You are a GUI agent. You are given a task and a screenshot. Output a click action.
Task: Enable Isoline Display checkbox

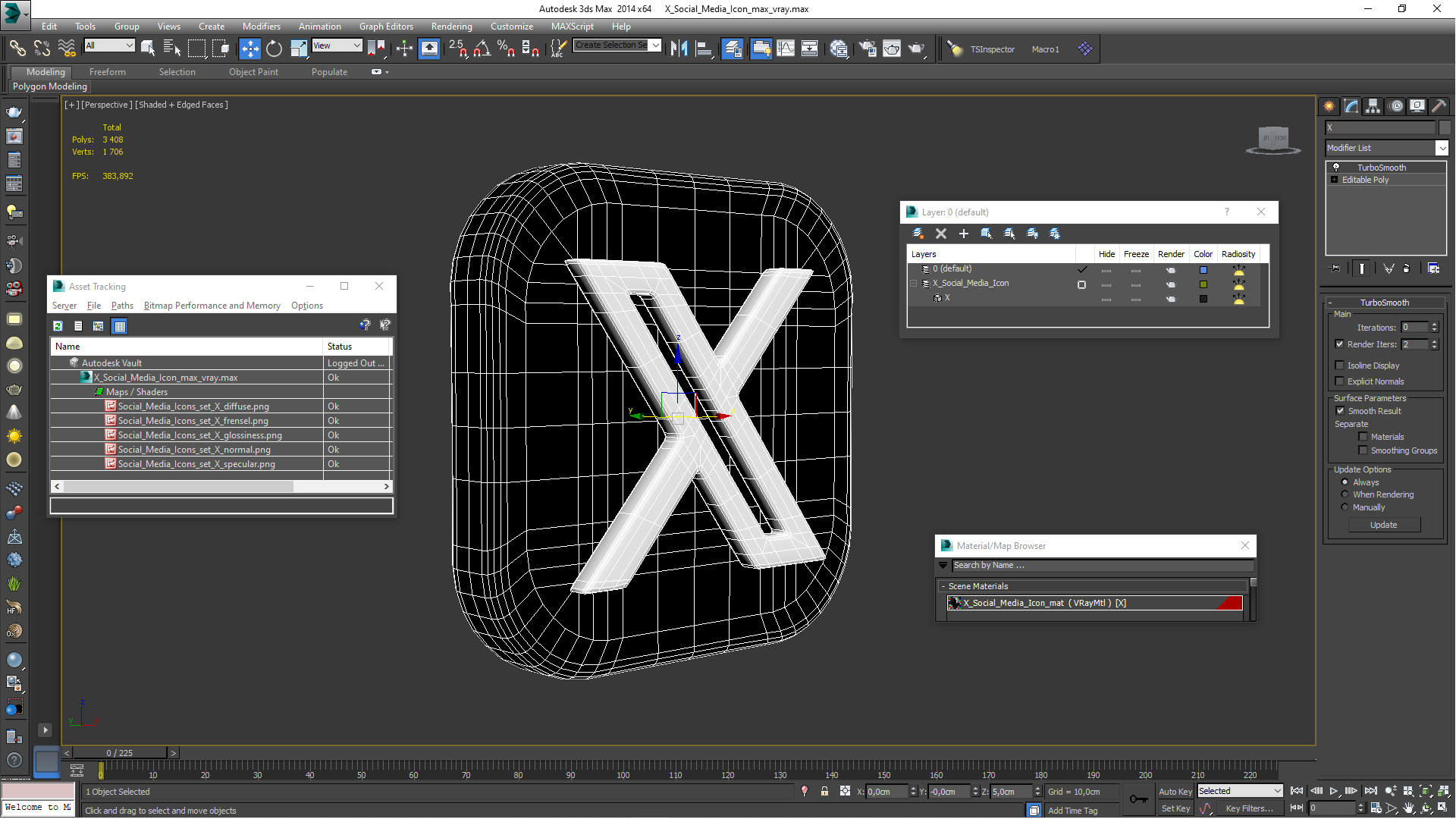click(x=1339, y=365)
